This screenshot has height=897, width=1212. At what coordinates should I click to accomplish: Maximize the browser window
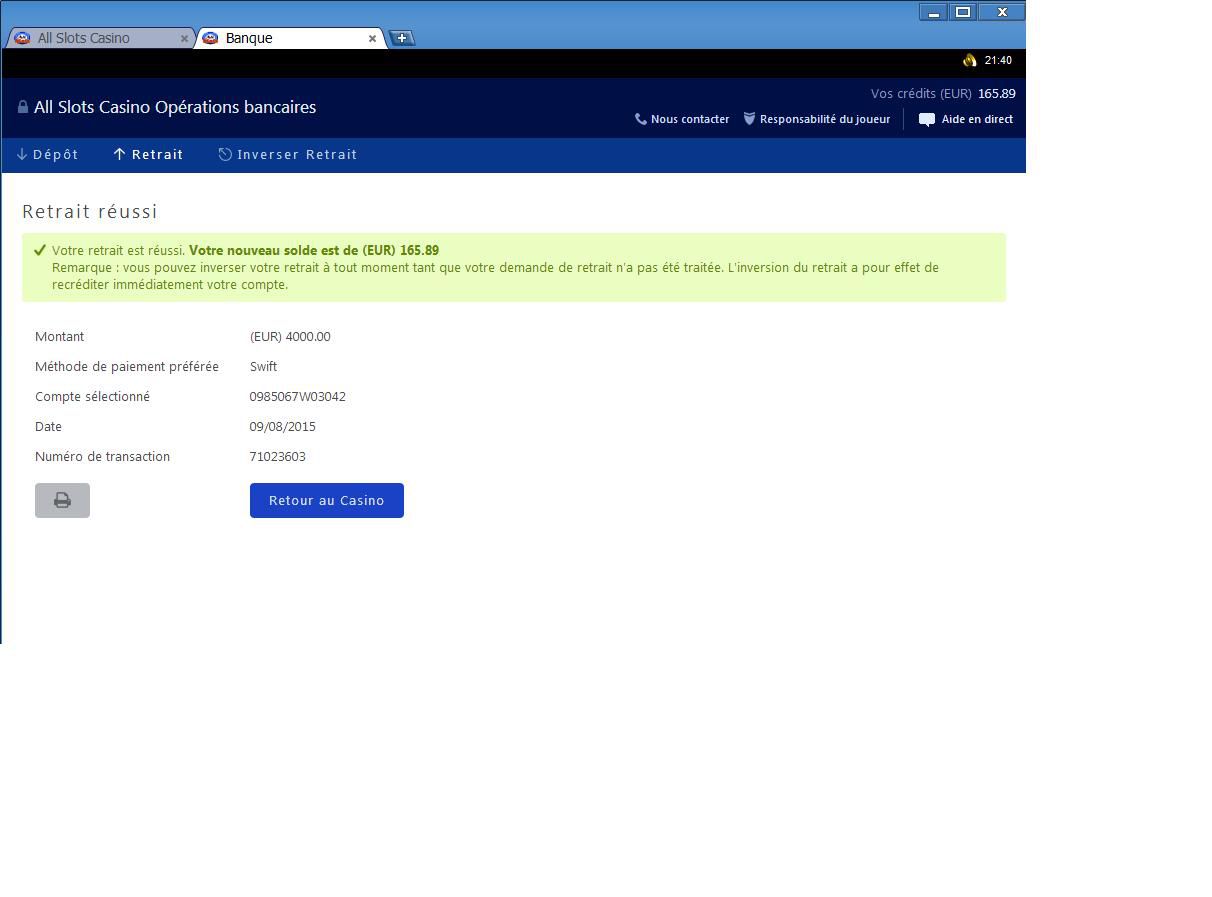963,12
